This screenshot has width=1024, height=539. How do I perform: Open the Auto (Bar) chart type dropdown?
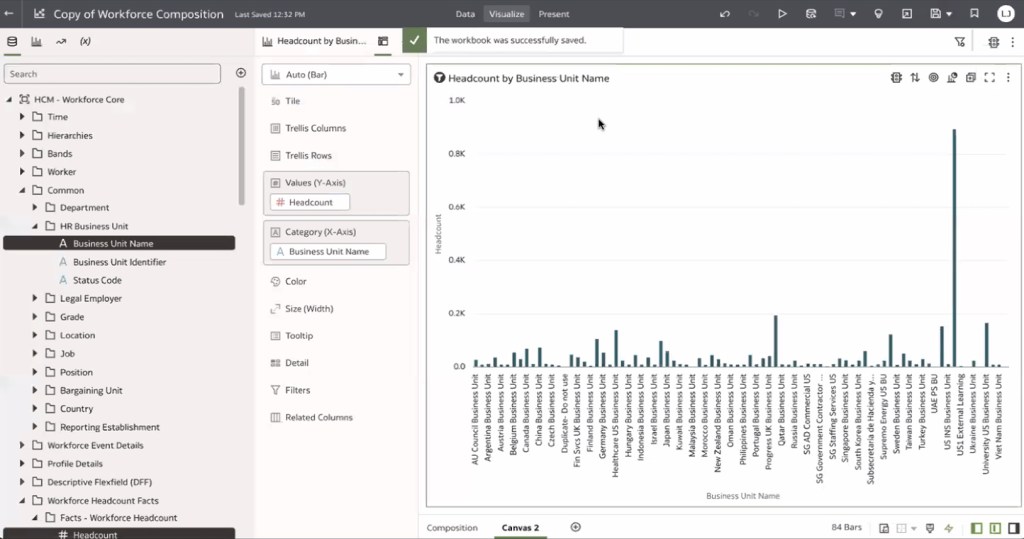[x=336, y=75]
